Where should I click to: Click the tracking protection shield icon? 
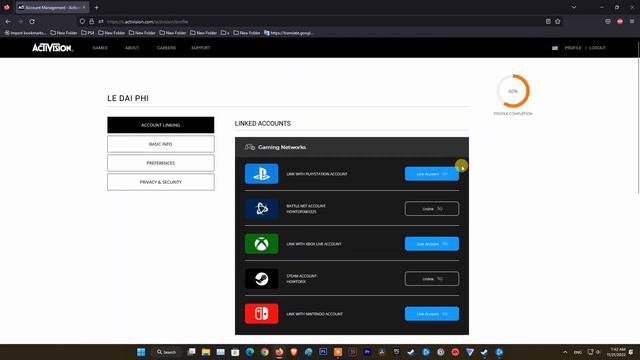click(x=82, y=21)
